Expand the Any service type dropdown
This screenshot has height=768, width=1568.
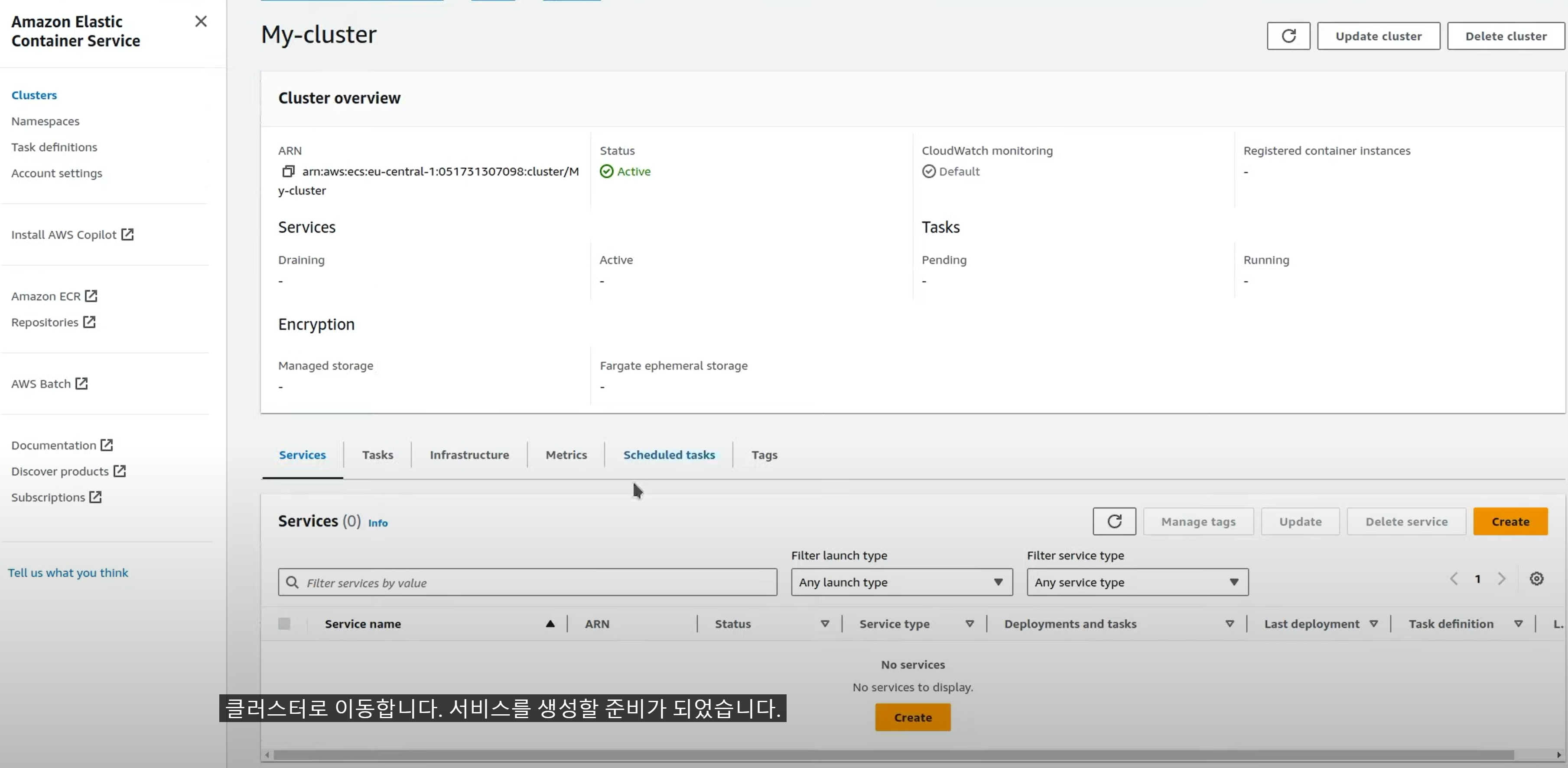[x=1137, y=583]
